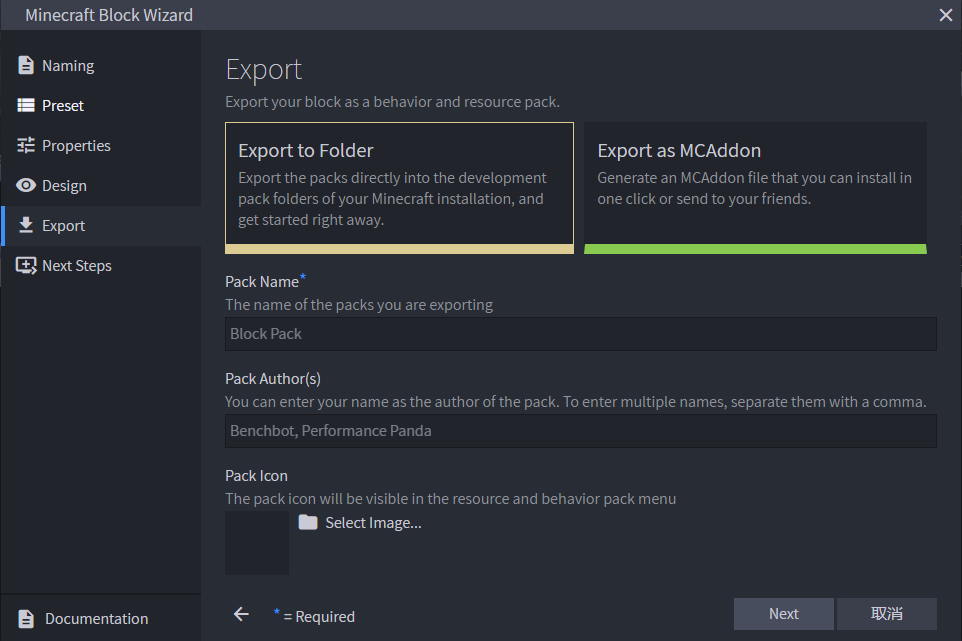Click the "Minecraft Block Wizard" title text
962x641 pixels.
[x=109, y=15]
